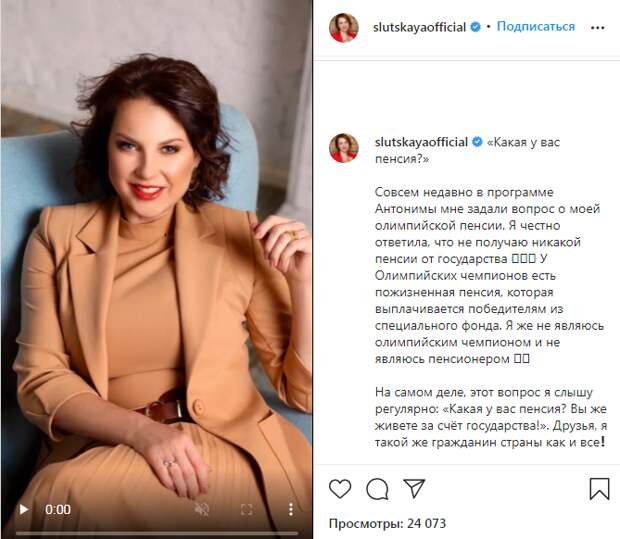
Task: Toggle fullscreen video mode
Action: [247, 509]
